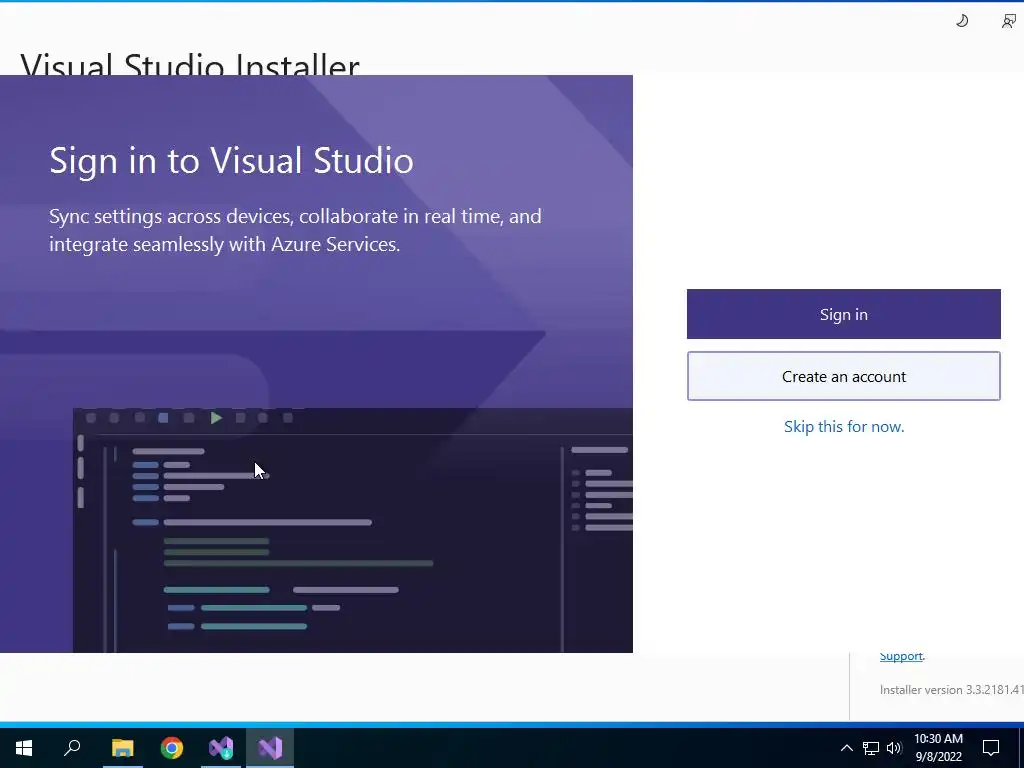
Task: Open the Windows Start menu
Action: click(24, 748)
